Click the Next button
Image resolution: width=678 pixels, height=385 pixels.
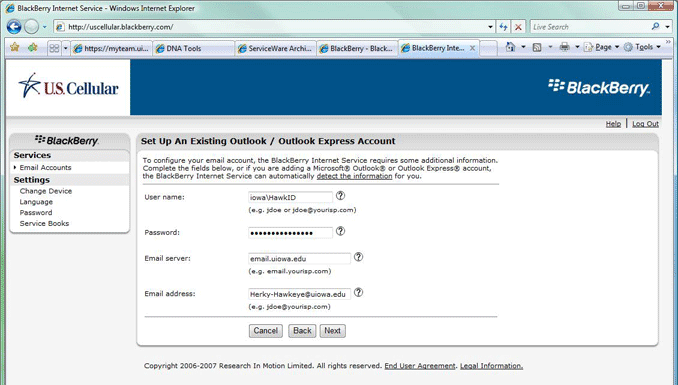(333, 331)
